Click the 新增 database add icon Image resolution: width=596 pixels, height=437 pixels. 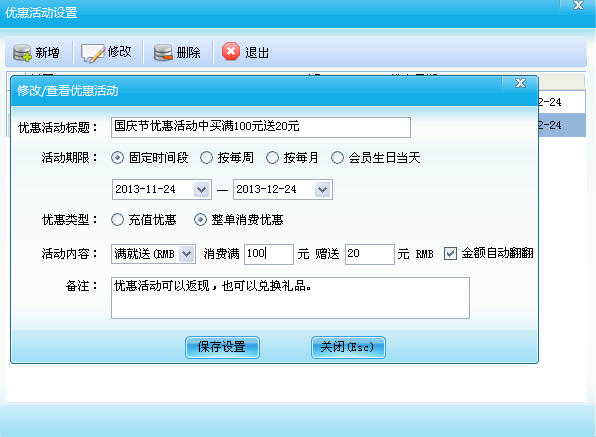click(22, 52)
